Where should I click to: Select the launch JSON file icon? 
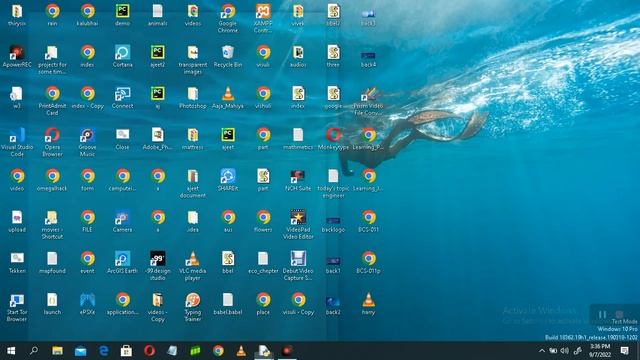[52, 300]
